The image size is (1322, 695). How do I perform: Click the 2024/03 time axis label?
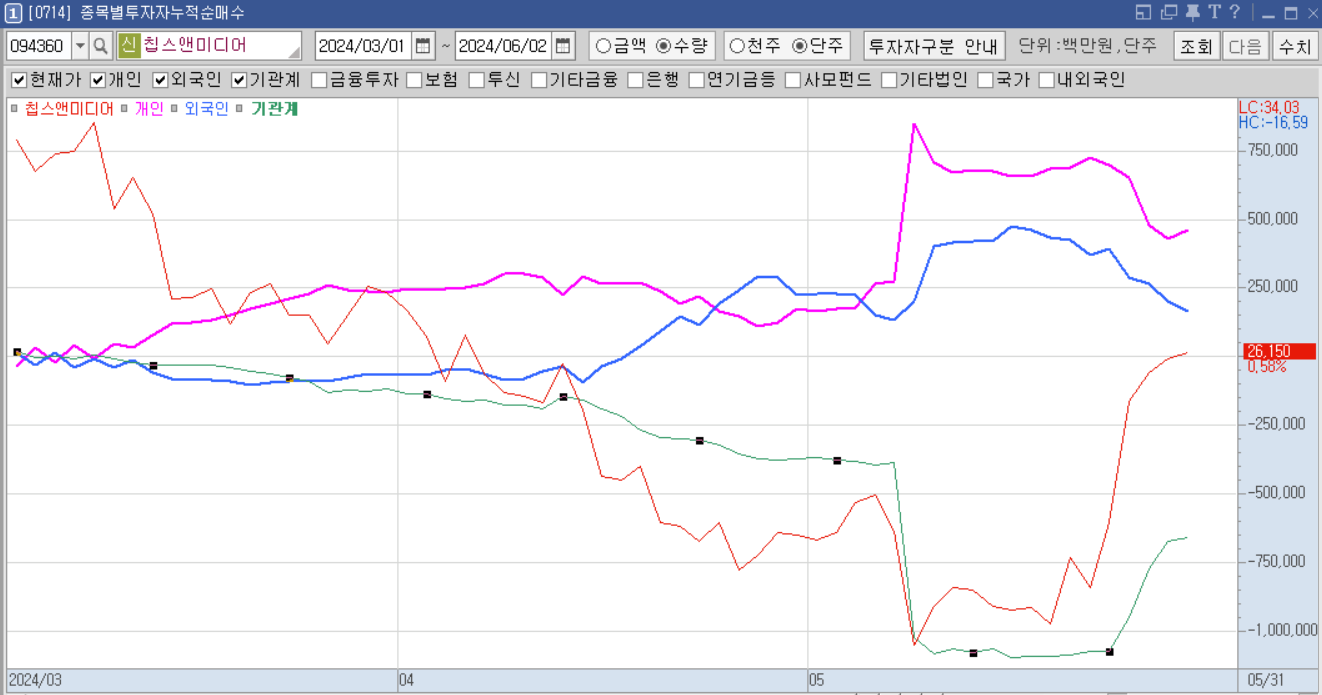coord(35,680)
